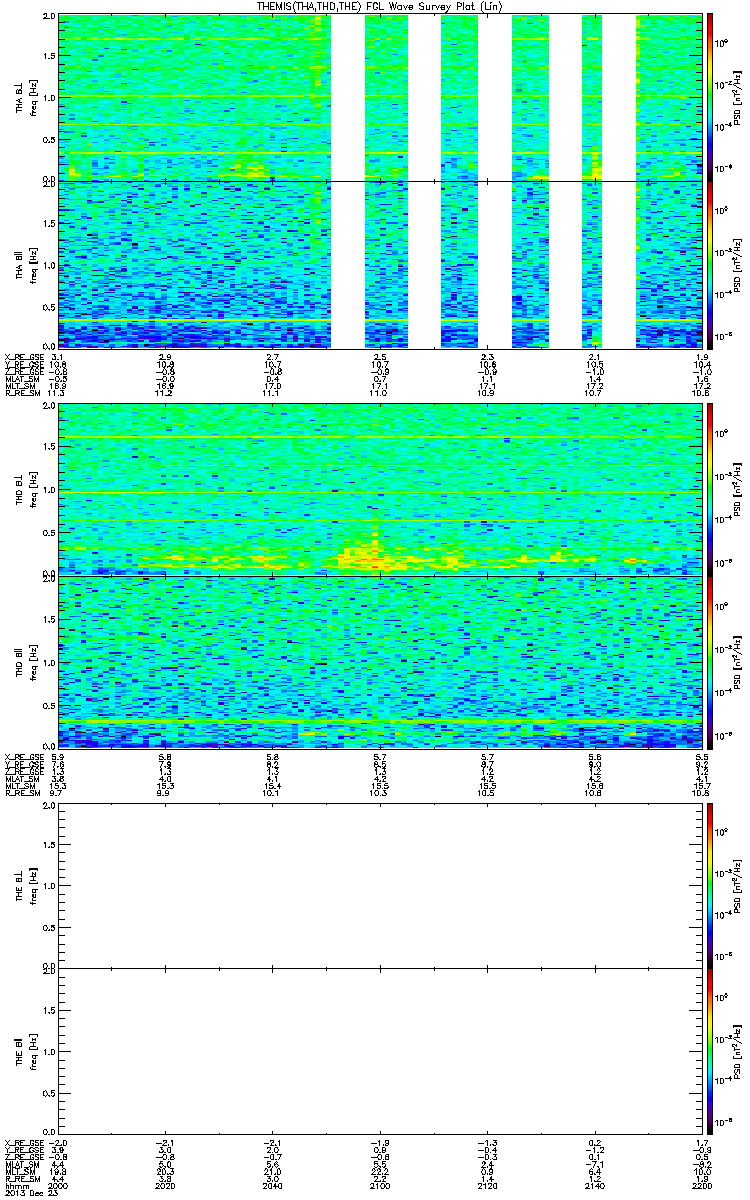Click the 1.0 frequency tick on THD BL axis
Image resolution: width=750 pixels, height=1200 pixels.
coord(49,491)
